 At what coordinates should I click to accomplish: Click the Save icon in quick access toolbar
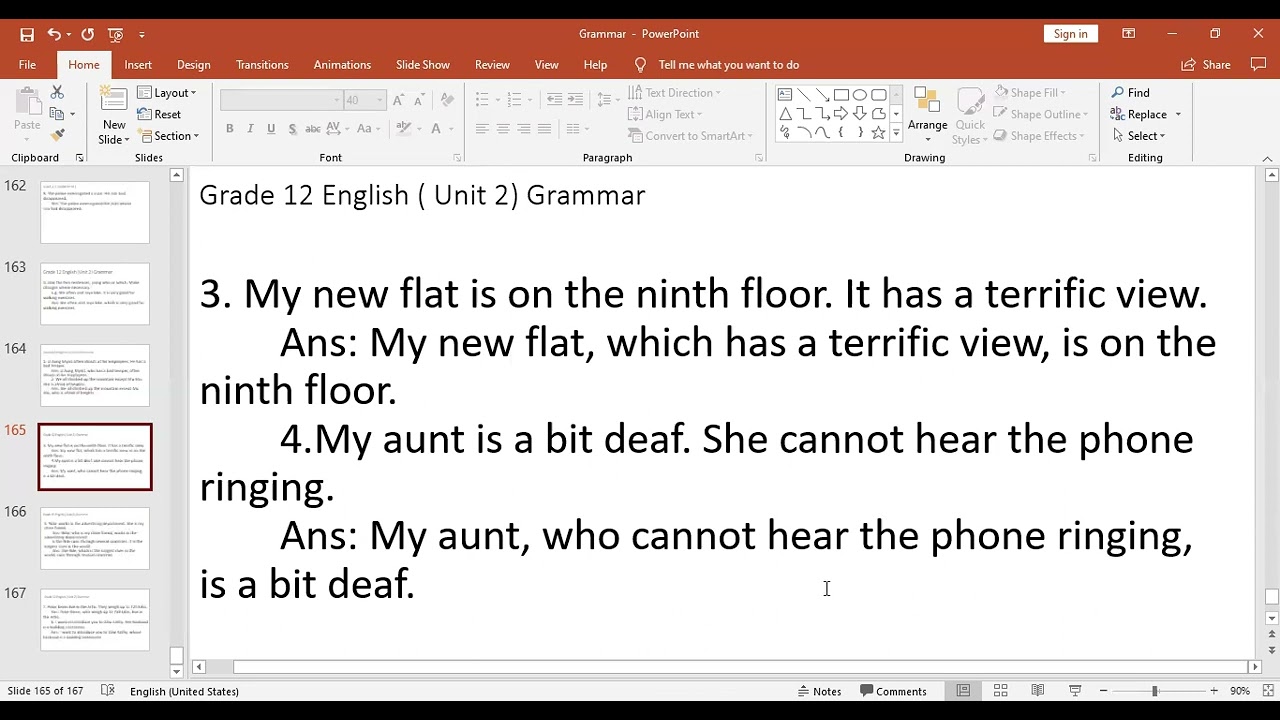pyautogui.click(x=27, y=34)
